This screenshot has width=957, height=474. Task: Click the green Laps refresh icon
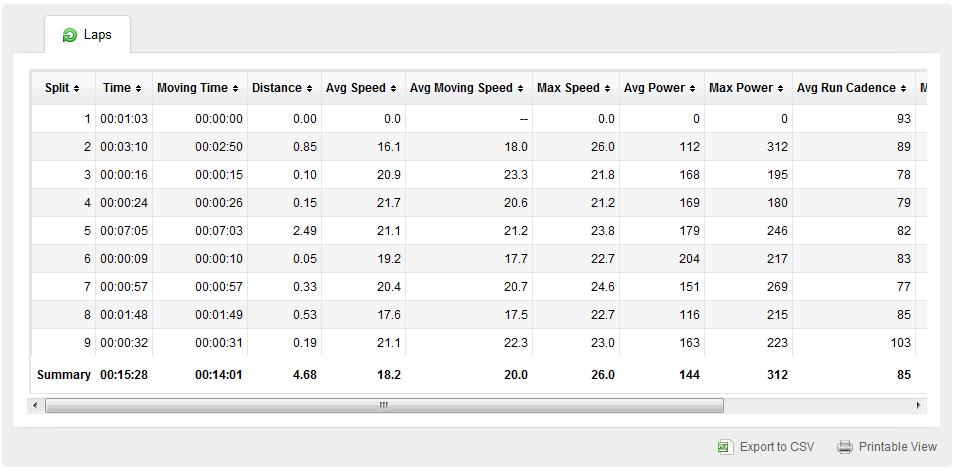coord(70,35)
